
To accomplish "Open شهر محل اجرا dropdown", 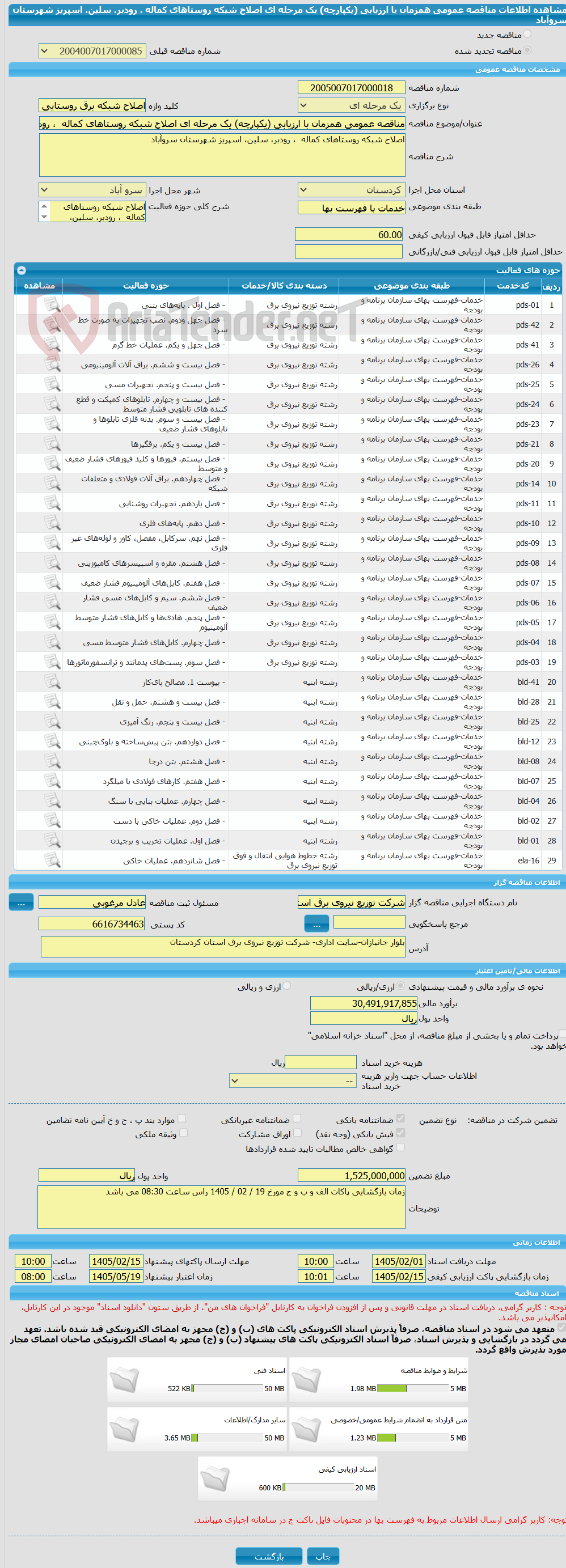I will coord(92,190).
